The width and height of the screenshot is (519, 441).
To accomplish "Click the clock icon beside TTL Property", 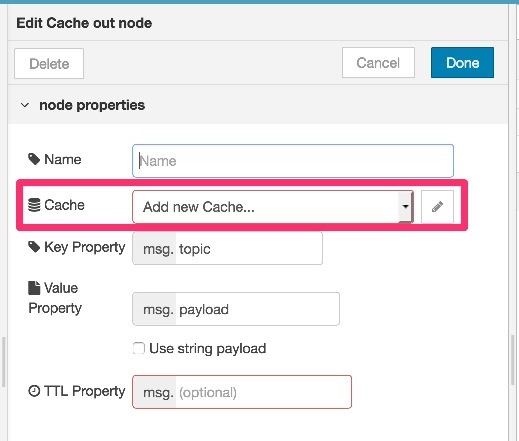I will pos(34,391).
